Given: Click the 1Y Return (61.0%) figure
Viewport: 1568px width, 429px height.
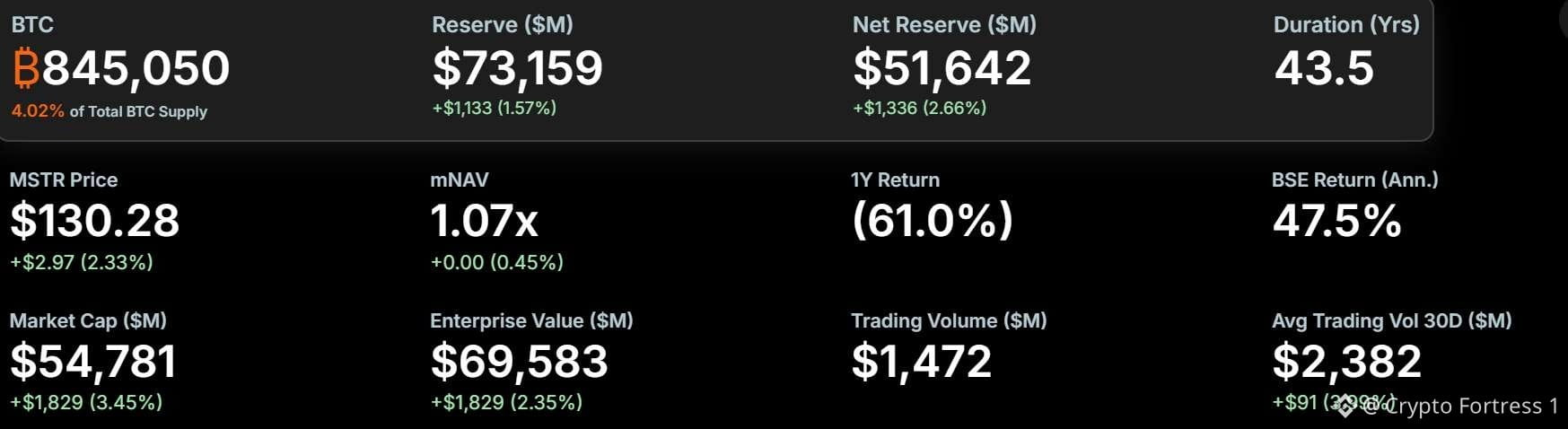Looking at the screenshot, I should point(933,220).
